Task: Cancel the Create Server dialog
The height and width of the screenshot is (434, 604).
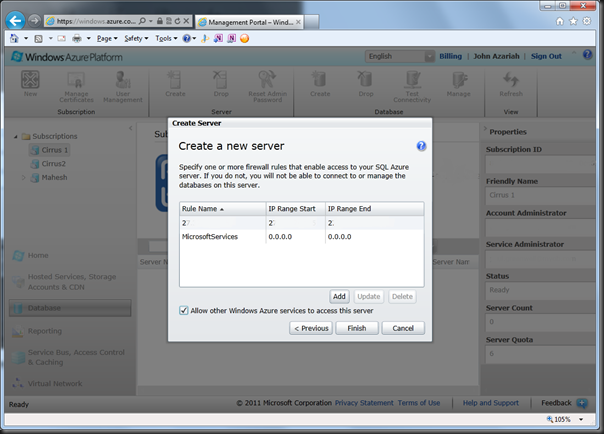Action: 403,328
